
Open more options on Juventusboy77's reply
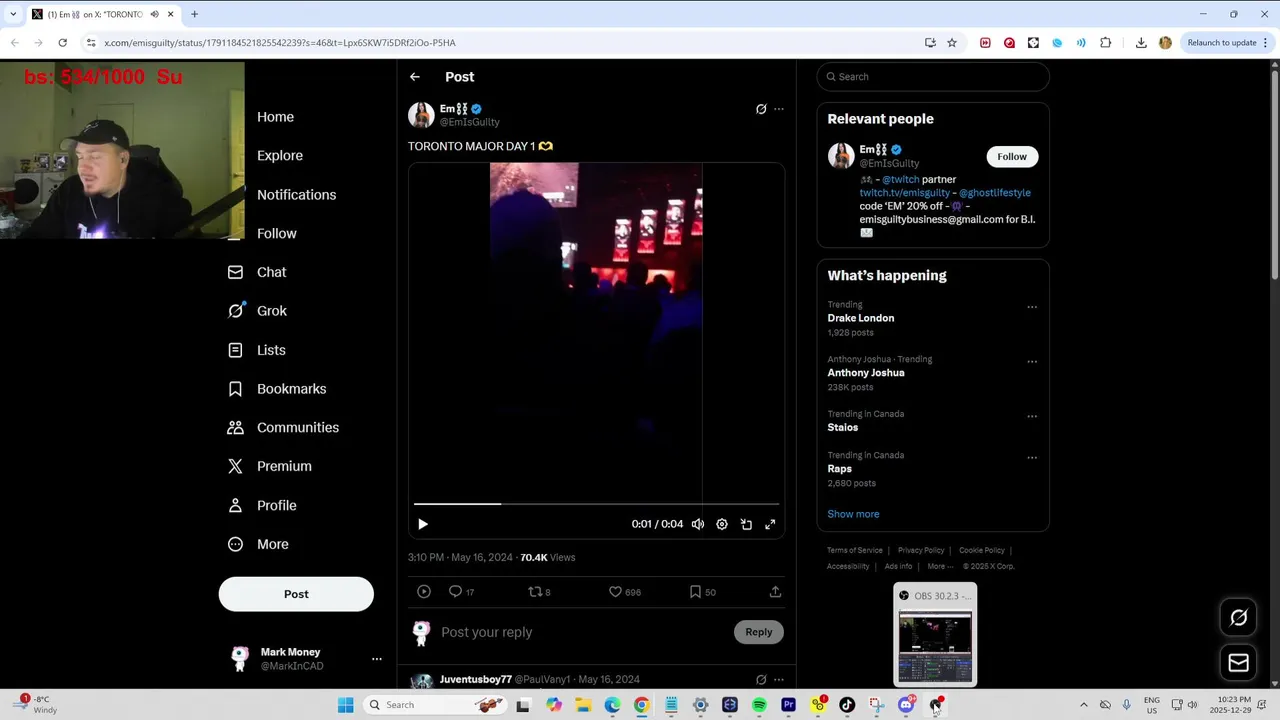[779, 680]
